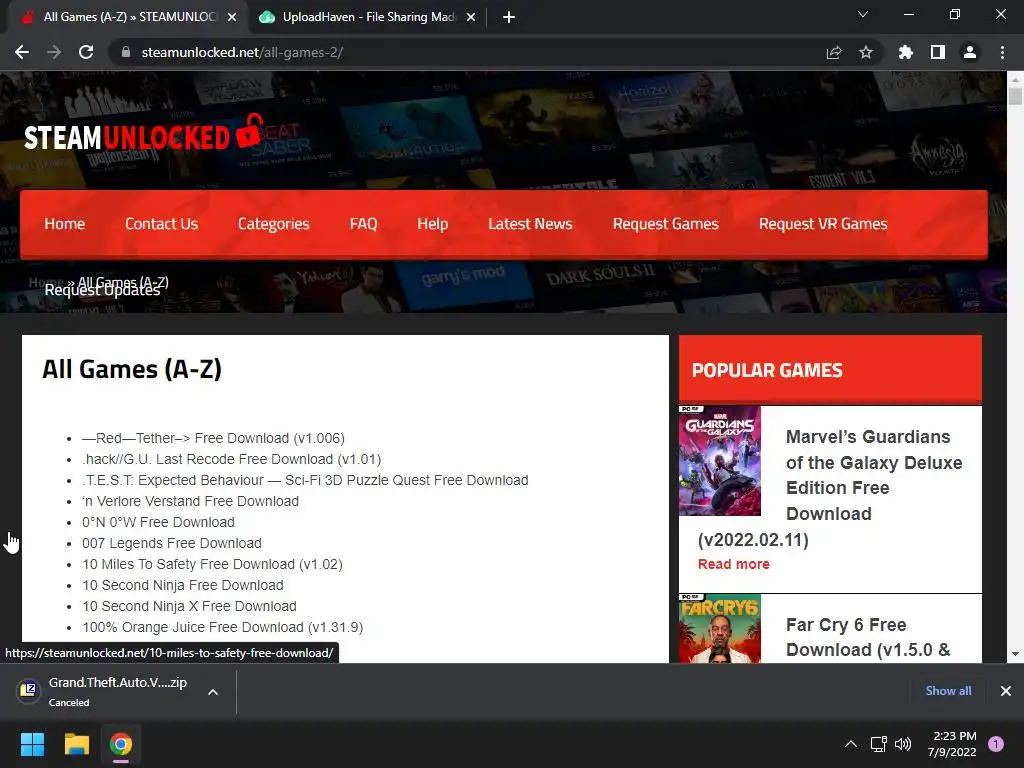Open the Chrome profile avatar
Image resolution: width=1024 pixels, height=768 pixels.
tap(970, 52)
